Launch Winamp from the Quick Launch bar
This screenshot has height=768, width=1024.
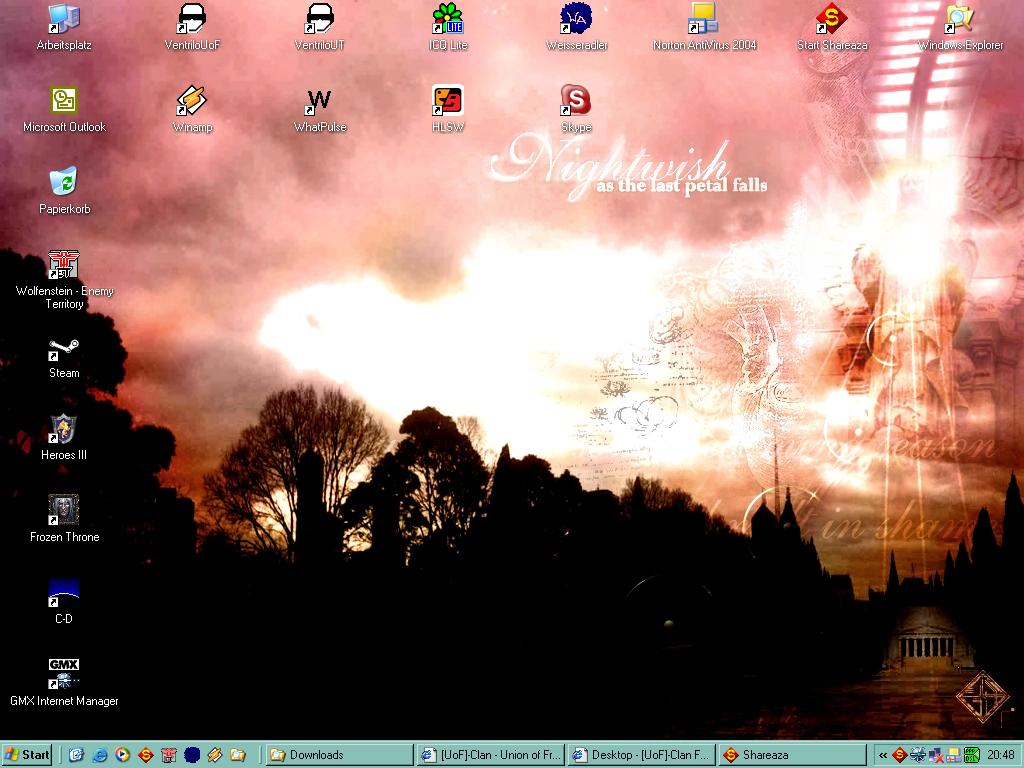tap(214, 755)
